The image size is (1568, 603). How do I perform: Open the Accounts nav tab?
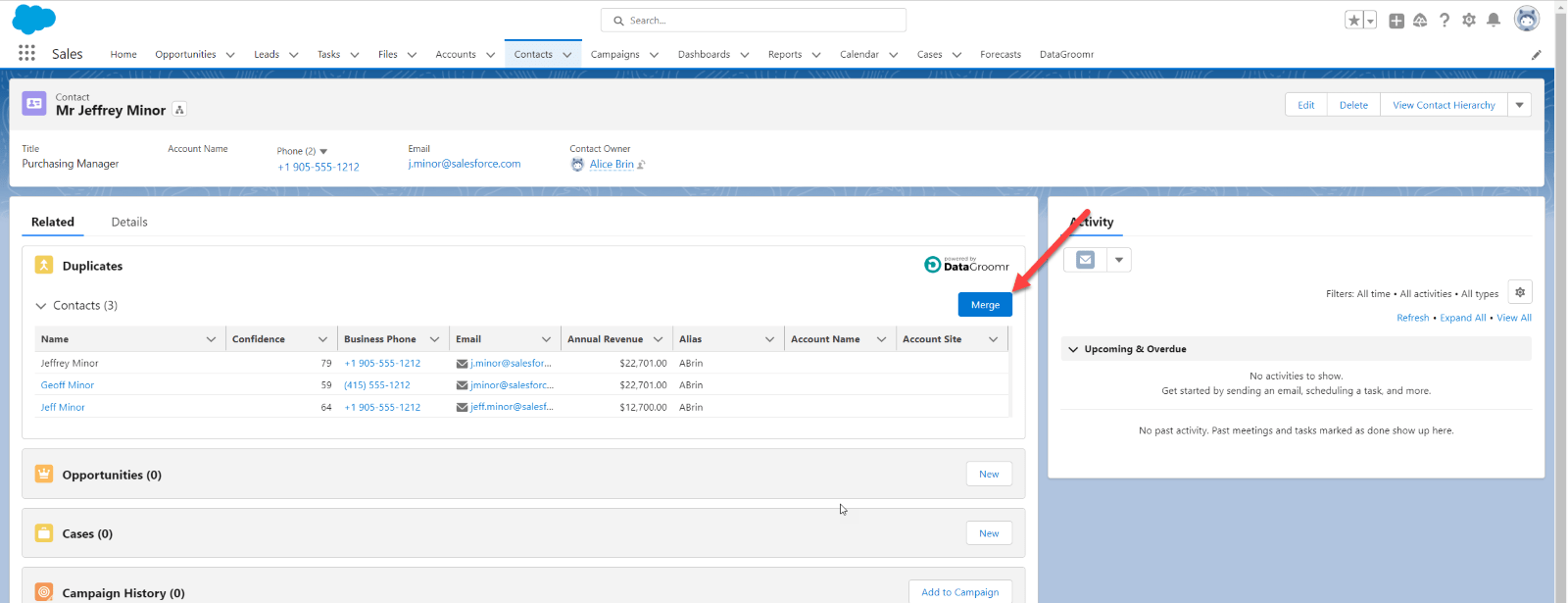coord(456,55)
